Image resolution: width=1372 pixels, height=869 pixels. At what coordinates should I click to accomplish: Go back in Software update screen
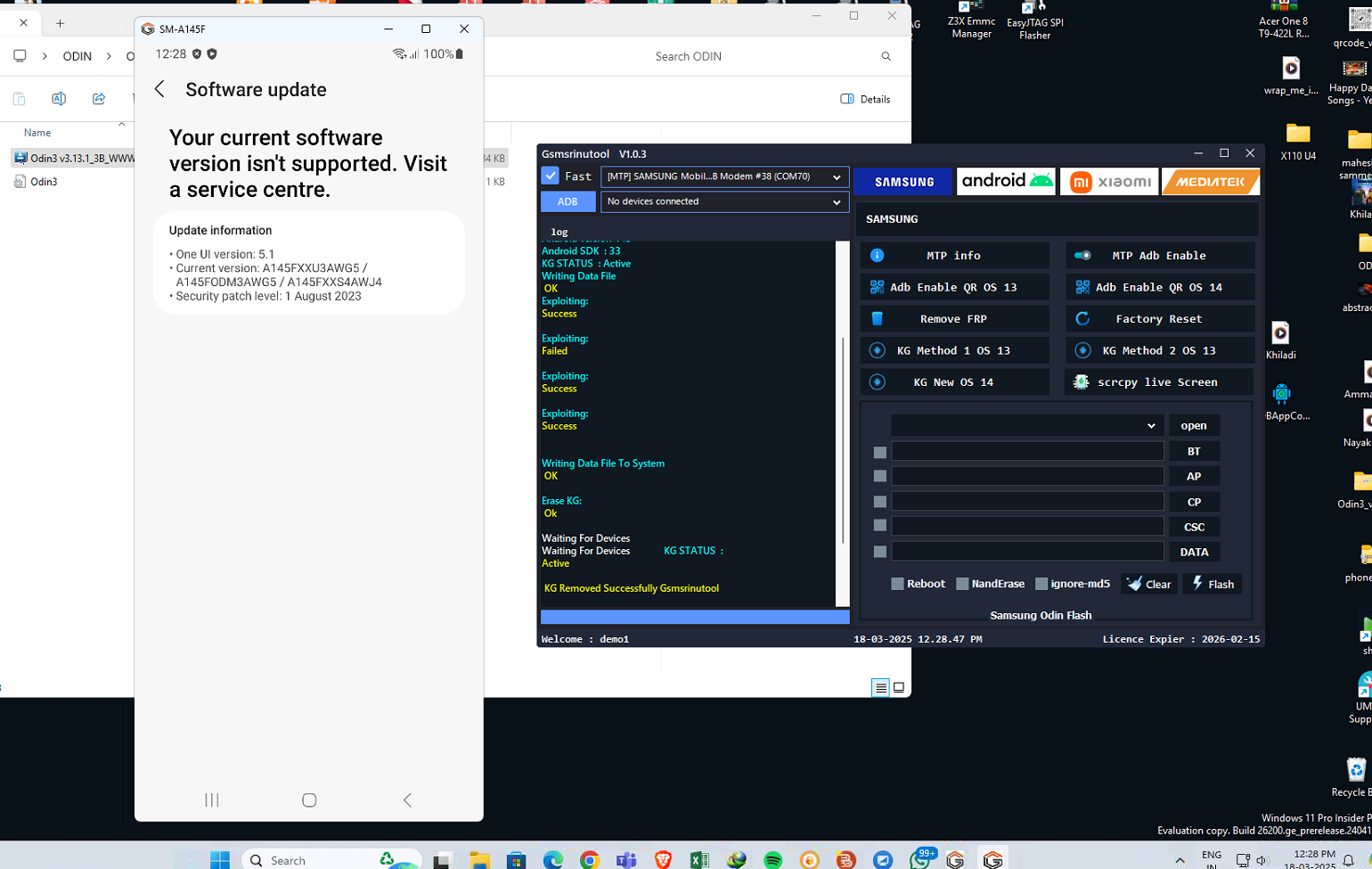pos(160,89)
